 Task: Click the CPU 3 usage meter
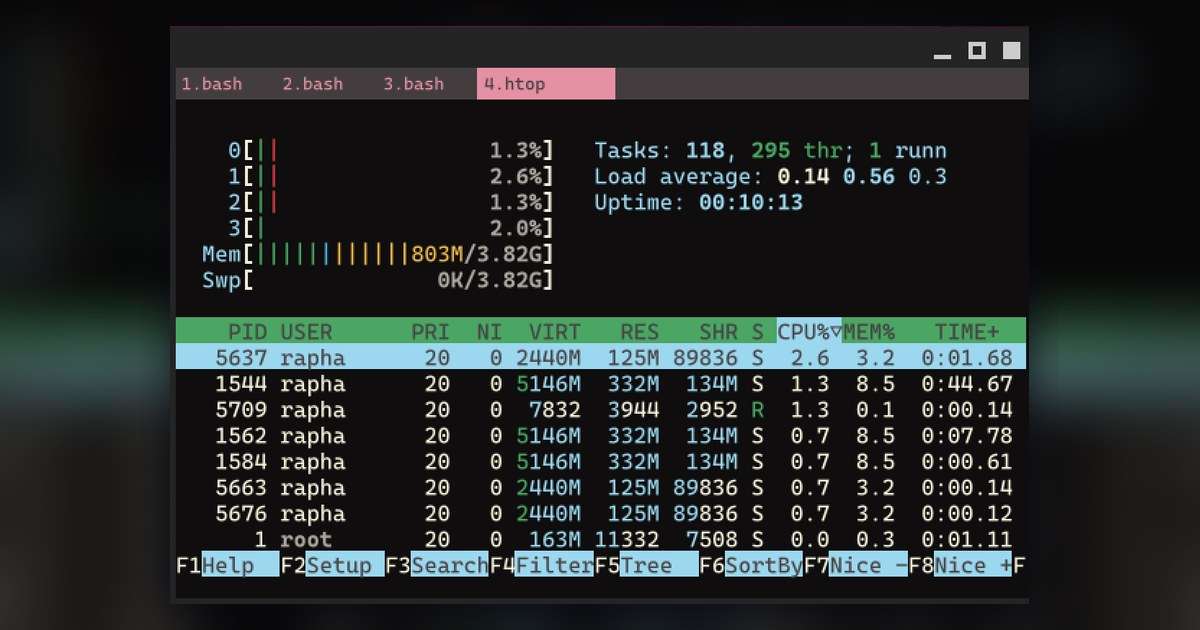point(391,229)
